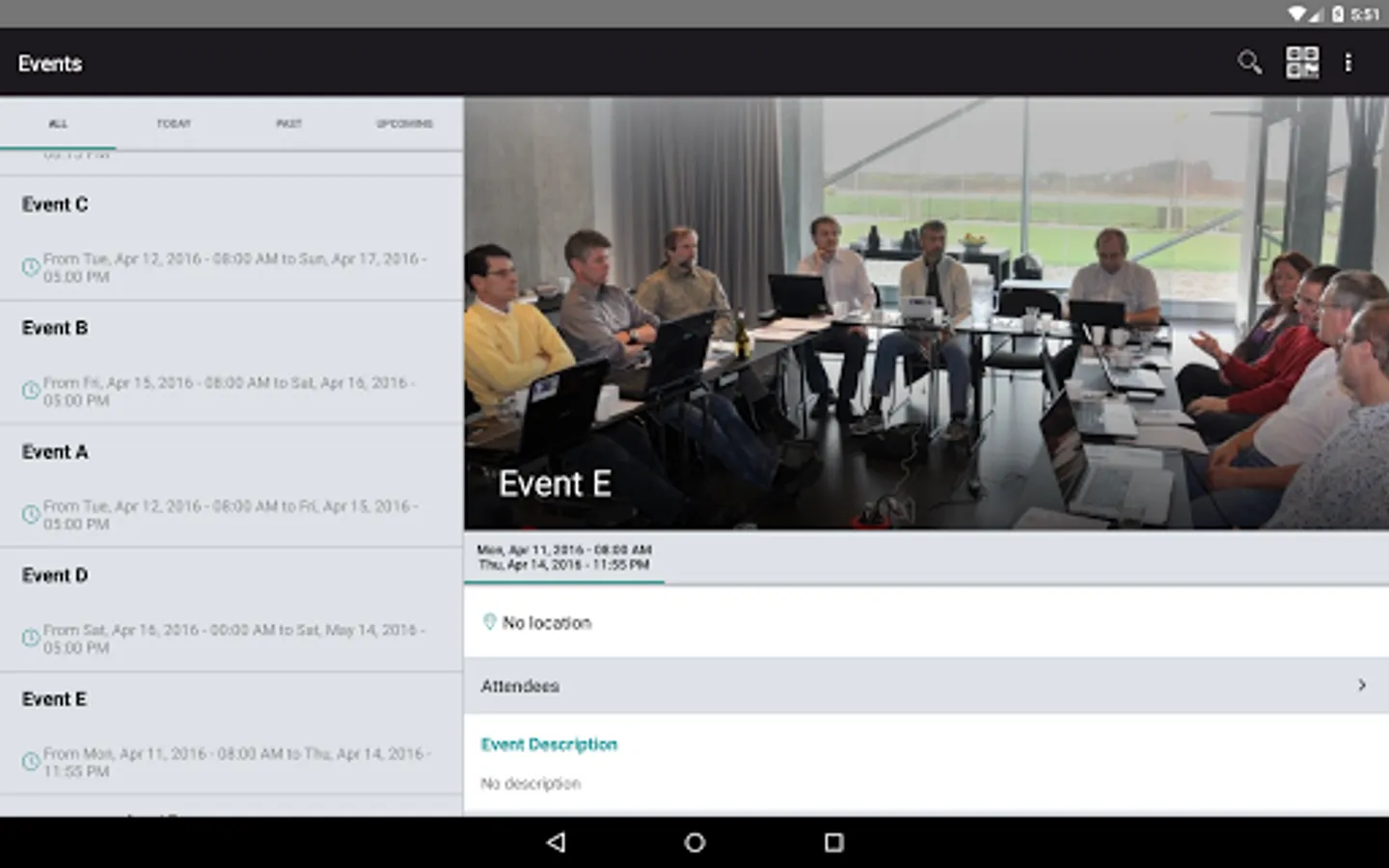The width and height of the screenshot is (1389, 868).
Task: Switch to the TODAY tab
Action: pos(174,123)
